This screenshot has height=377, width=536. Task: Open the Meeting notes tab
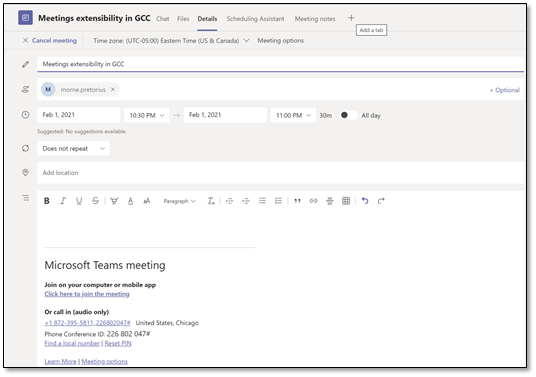[x=315, y=19]
